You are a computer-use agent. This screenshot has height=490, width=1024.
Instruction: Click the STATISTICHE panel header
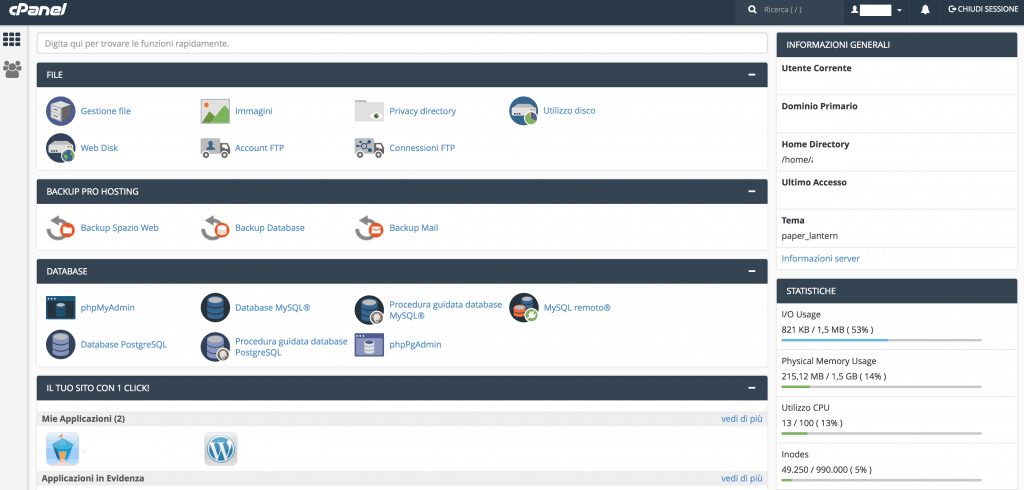pyautogui.click(x=897, y=291)
